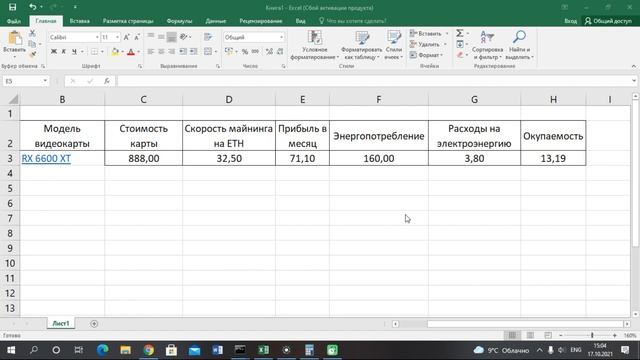Click the Общий доступ share button
640x360 pixels.
(608, 21)
